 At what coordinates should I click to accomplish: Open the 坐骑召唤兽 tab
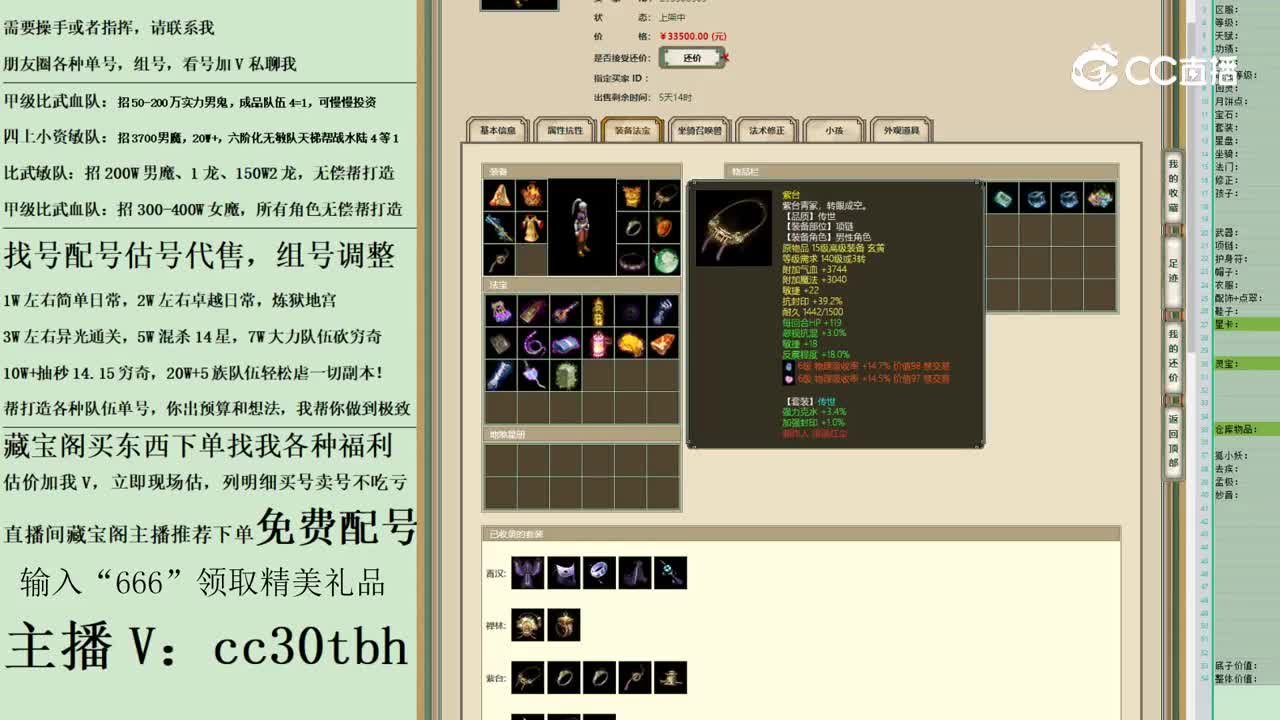[x=699, y=130]
